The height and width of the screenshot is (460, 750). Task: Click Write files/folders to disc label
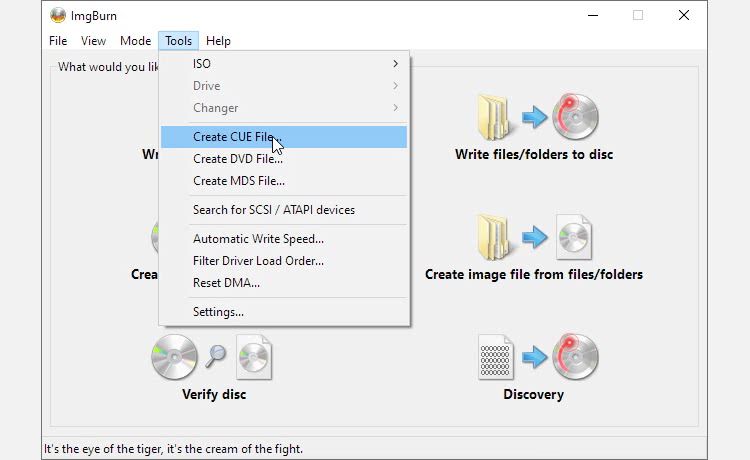534,154
